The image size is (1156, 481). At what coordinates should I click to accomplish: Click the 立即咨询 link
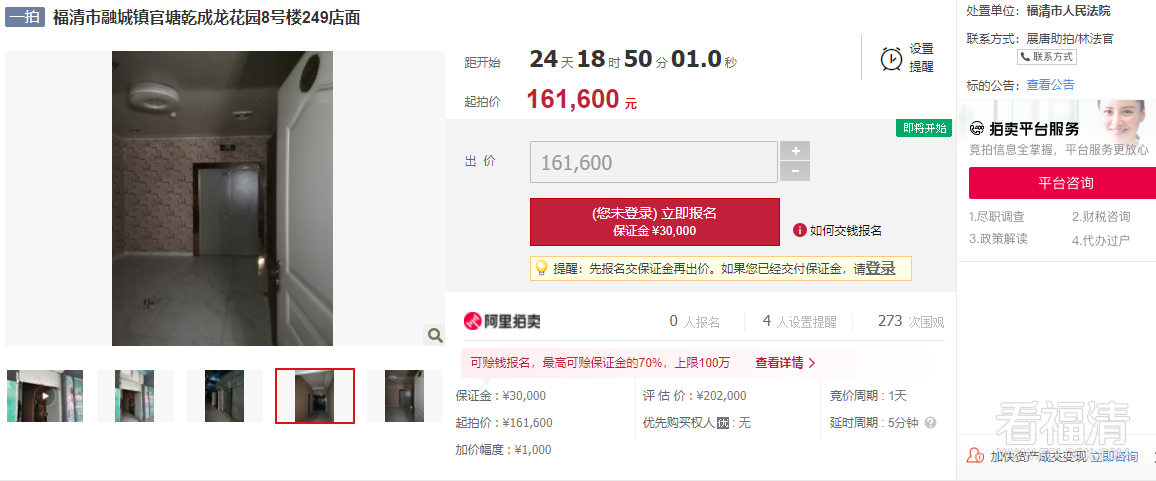pyautogui.click(x=1114, y=456)
